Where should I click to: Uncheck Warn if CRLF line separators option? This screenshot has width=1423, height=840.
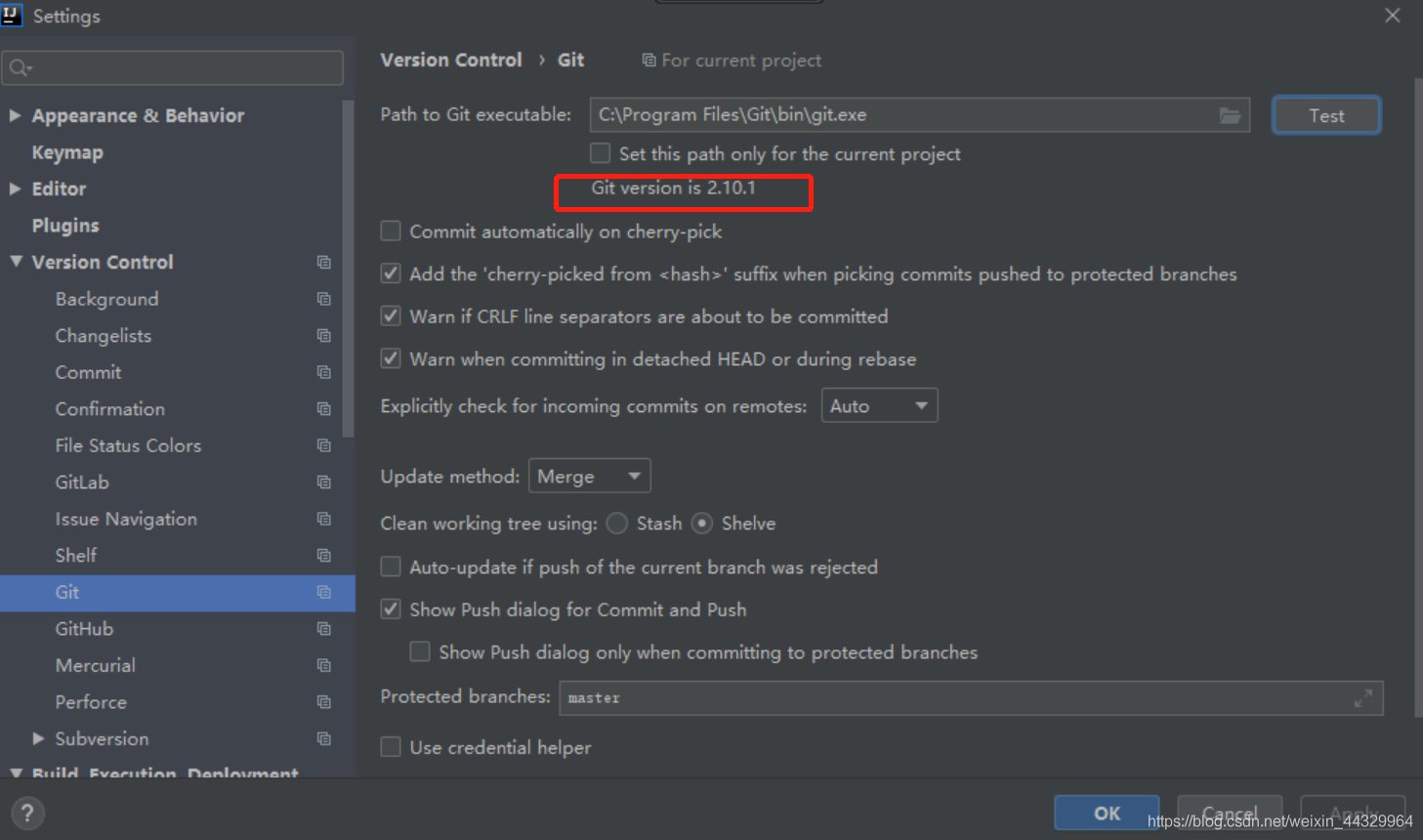coord(391,316)
